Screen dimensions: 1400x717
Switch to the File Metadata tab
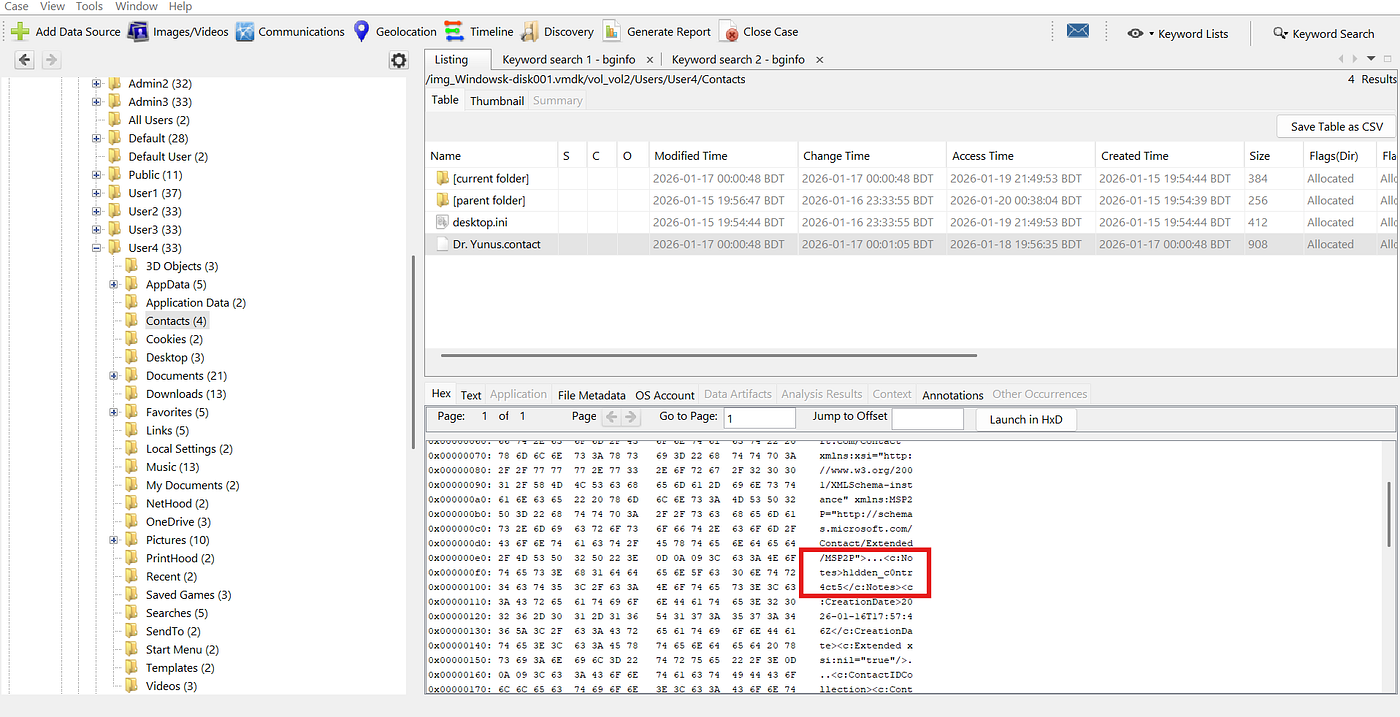point(591,395)
